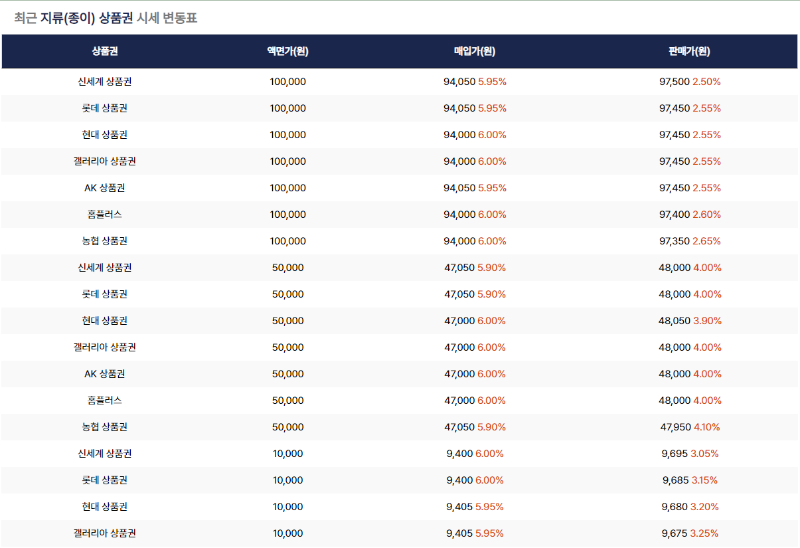Click 신세계 50,000 buy price 47,050

click(459, 267)
